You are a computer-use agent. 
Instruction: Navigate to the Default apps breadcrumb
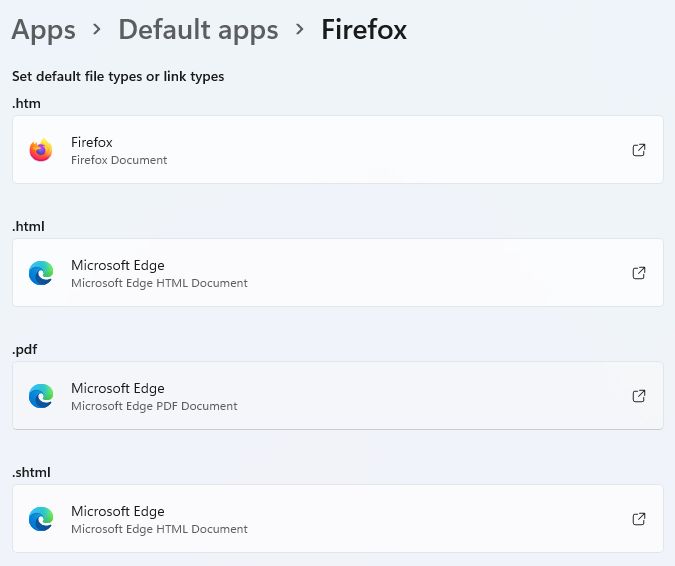198,30
